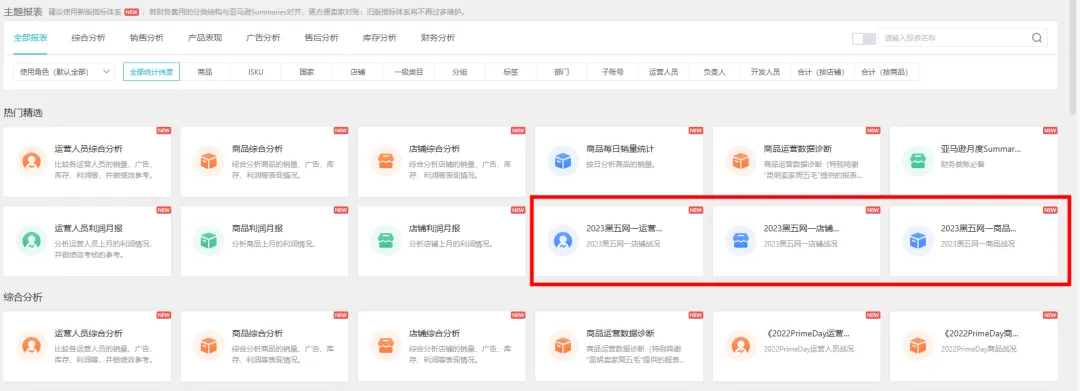
Task: Open the 商品每日销量统计 blue box icon
Action: point(563,161)
